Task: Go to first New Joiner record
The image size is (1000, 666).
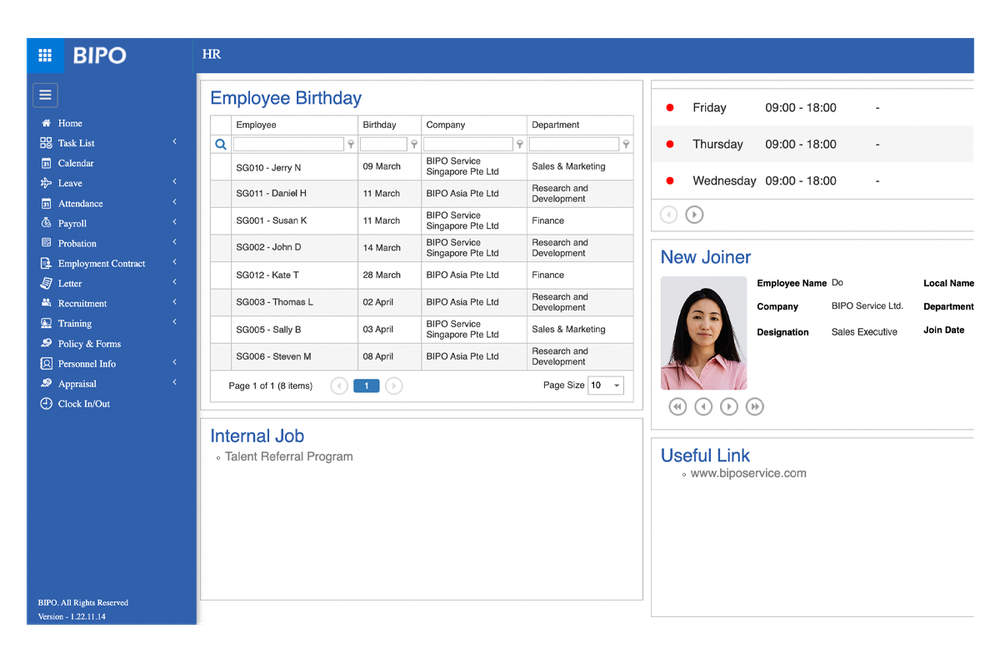Action: pos(678,406)
